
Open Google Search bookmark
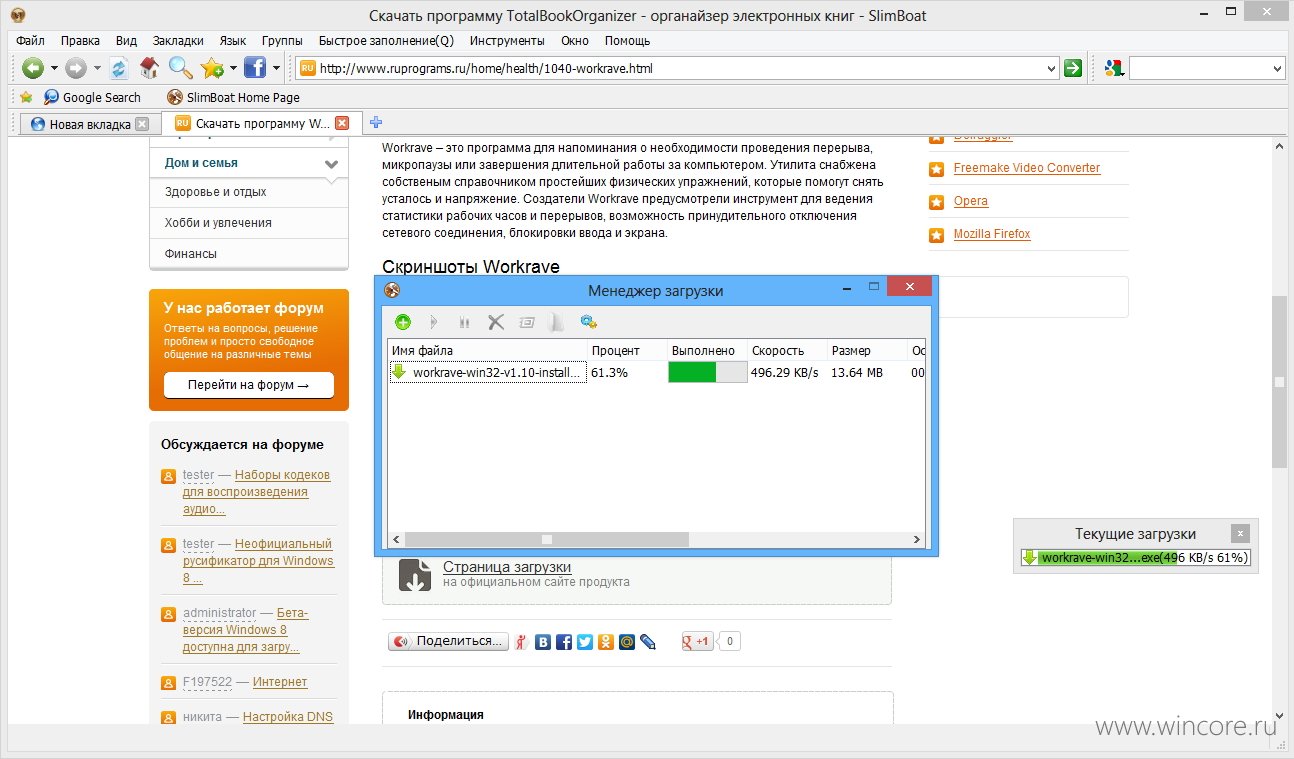pos(92,97)
